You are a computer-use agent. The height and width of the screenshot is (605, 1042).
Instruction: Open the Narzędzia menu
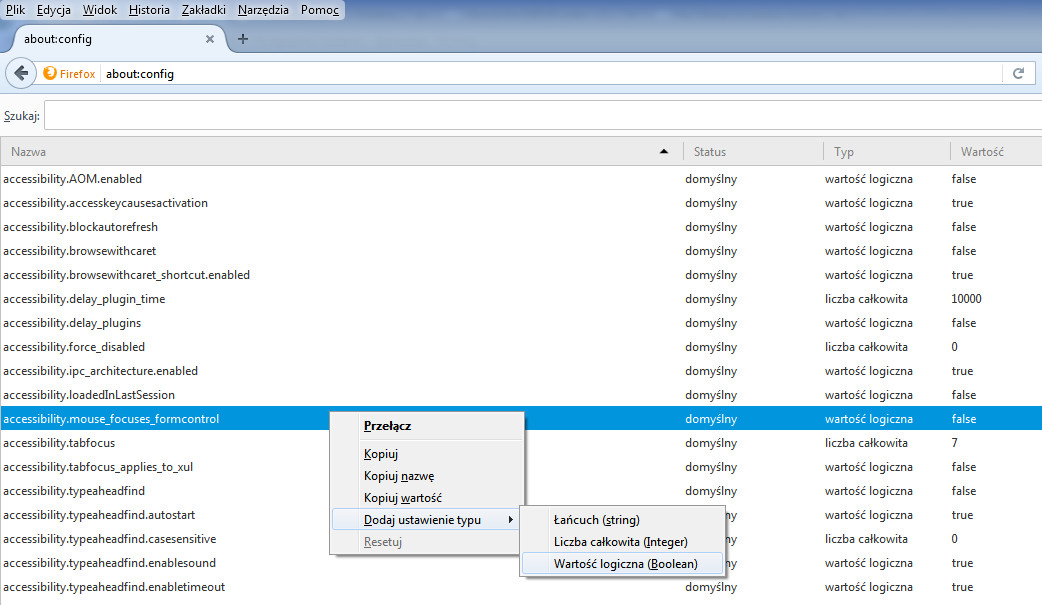265,10
